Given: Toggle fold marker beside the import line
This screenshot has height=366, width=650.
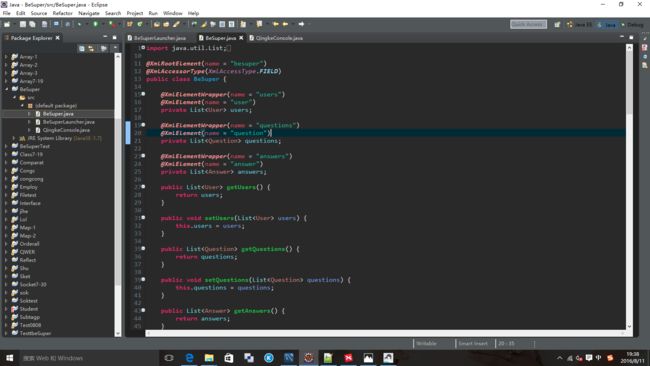Looking at the screenshot, I should [x=143, y=48].
